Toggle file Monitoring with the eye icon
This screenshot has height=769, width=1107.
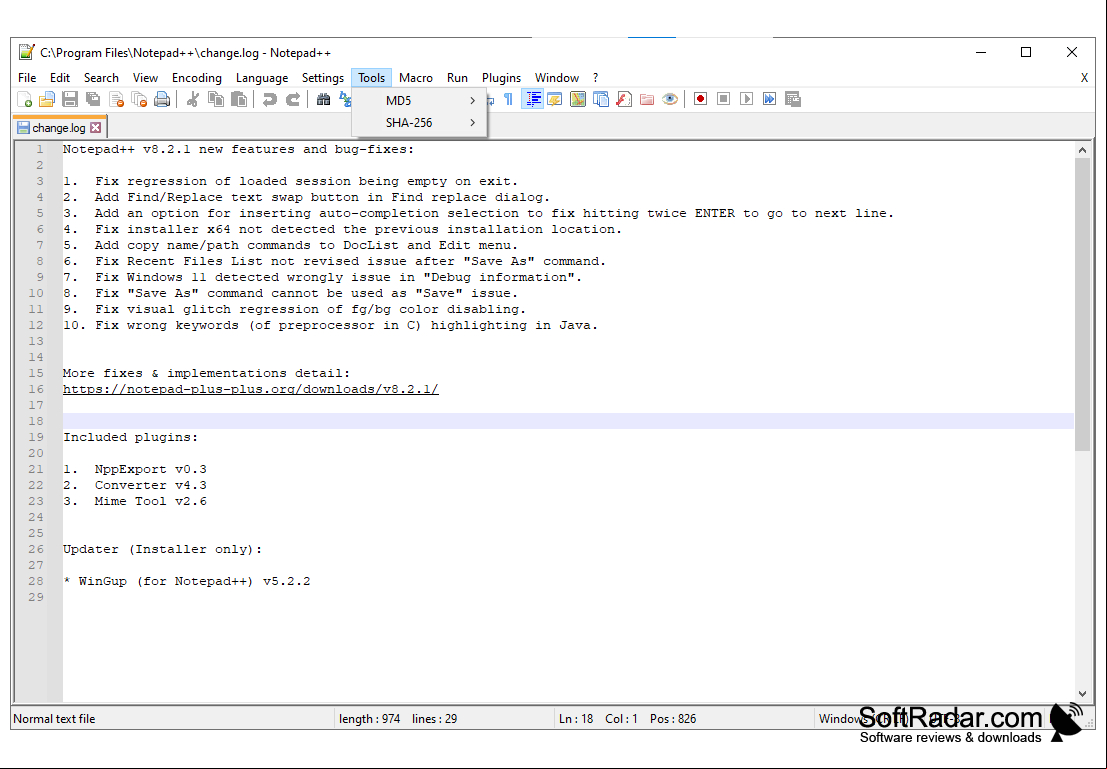pyautogui.click(x=670, y=100)
